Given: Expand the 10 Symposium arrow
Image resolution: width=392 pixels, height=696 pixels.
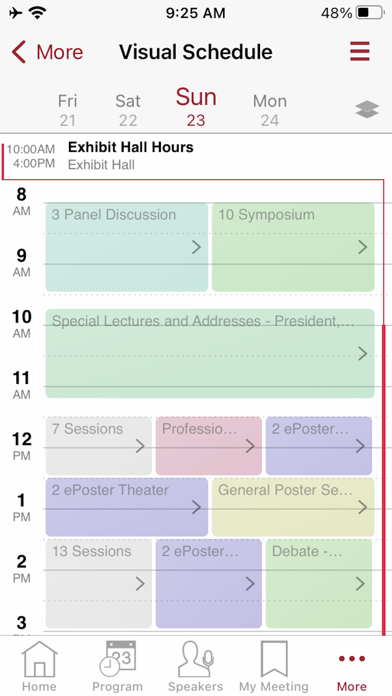Looking at the screenshot, I should pyautogui.click(x=363, y=247).
